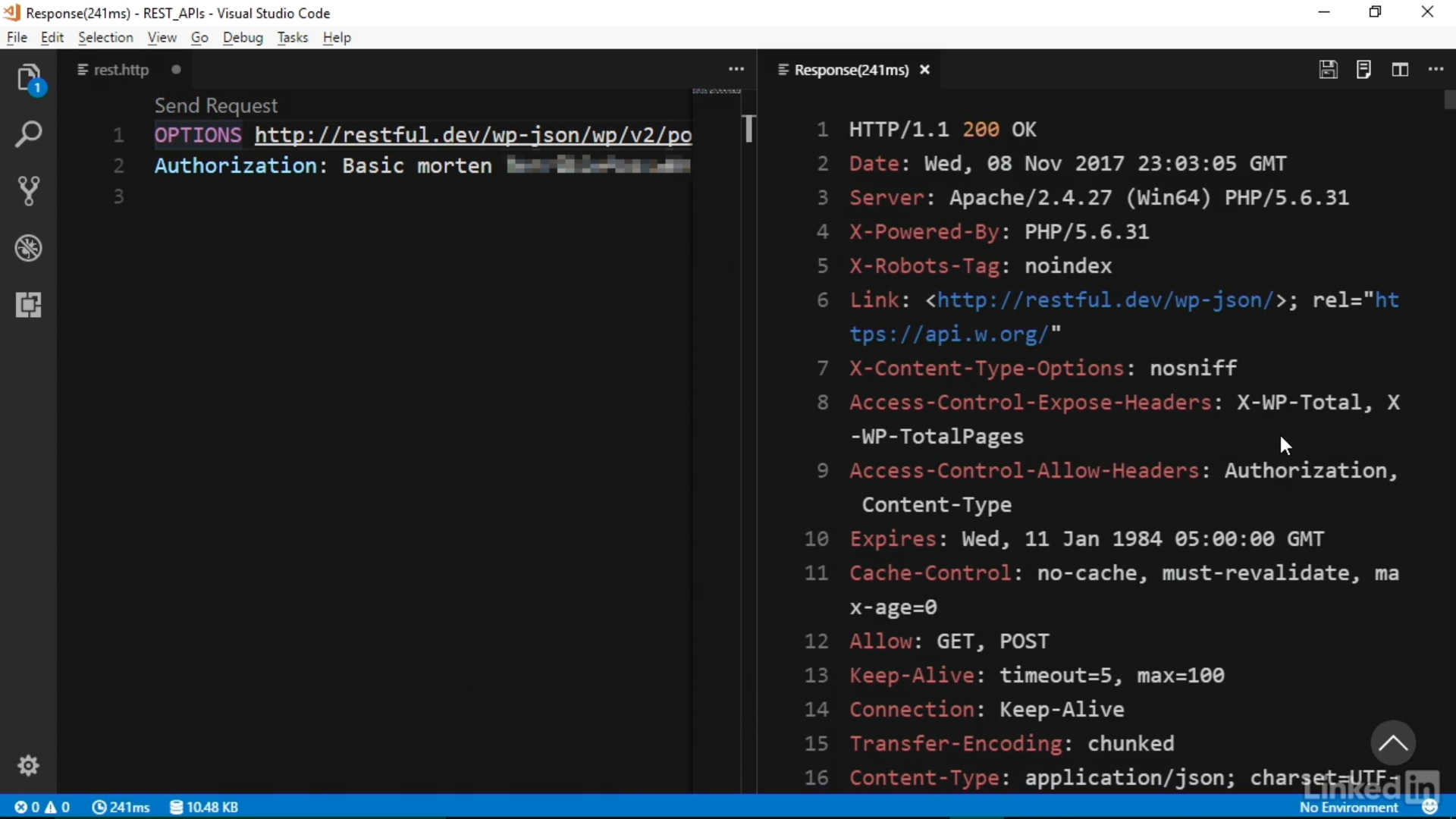Open the Source Control view
Screen dimensions: 1456x819
coord(29,191)
